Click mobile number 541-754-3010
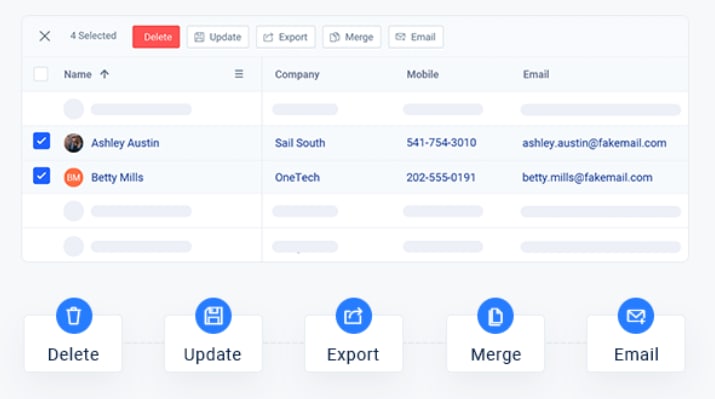 click(441, 143)
